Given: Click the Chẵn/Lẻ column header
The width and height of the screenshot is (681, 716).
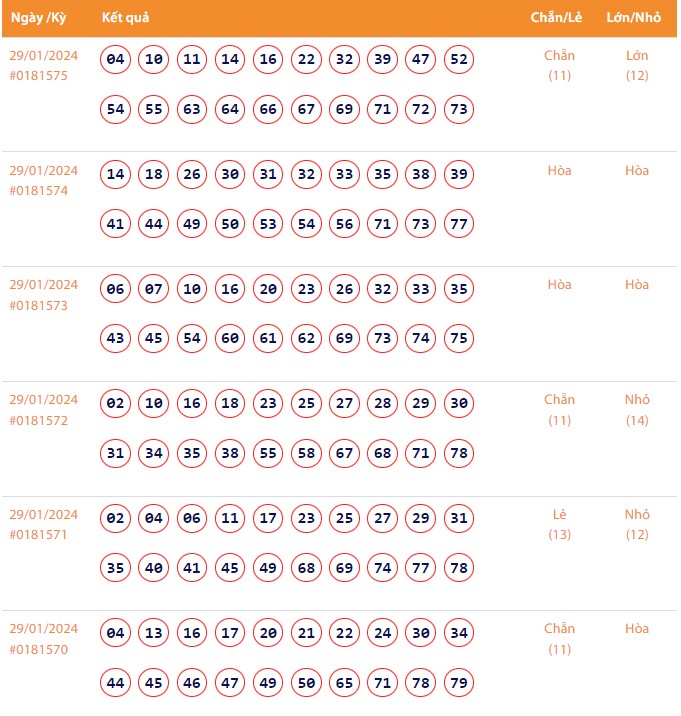Looking at the screenshot, I should [x=559, y=18].
